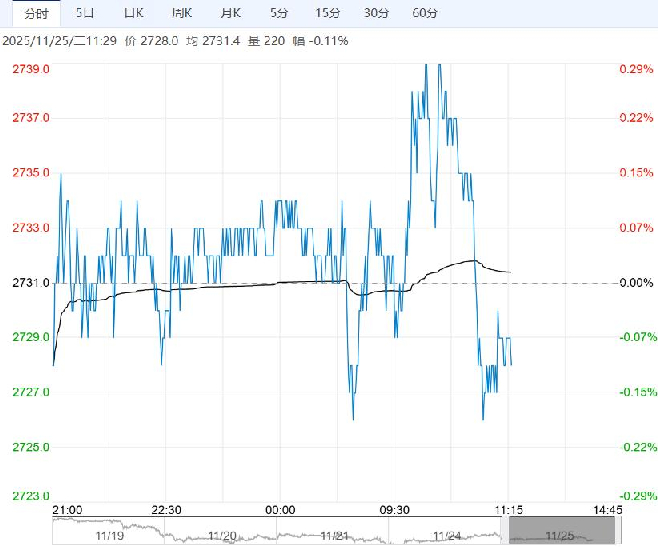Select the 5分 five-minute interval tab
The width and height of the screenshot is (658, 547).
278,13
